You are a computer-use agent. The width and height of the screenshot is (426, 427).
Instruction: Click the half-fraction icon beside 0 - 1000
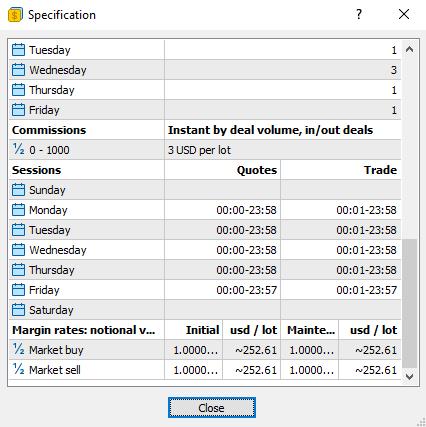[x=19, y=149]
